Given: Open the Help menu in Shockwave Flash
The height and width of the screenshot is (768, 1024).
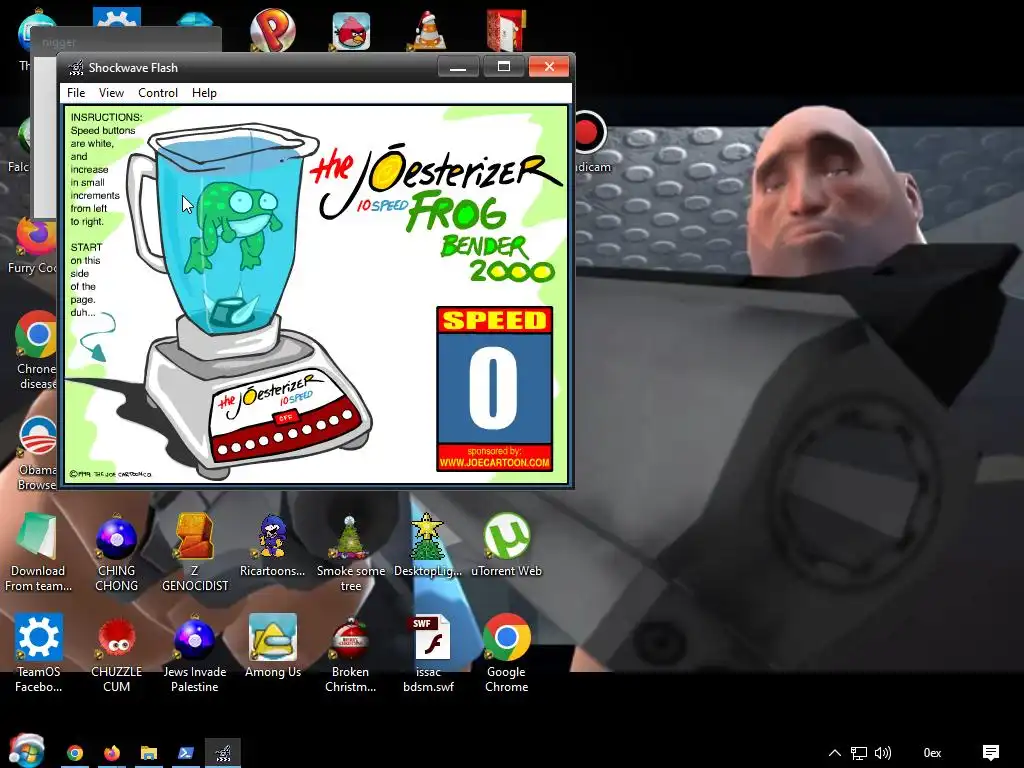Looking at the screenshot, I should (204, 93).
